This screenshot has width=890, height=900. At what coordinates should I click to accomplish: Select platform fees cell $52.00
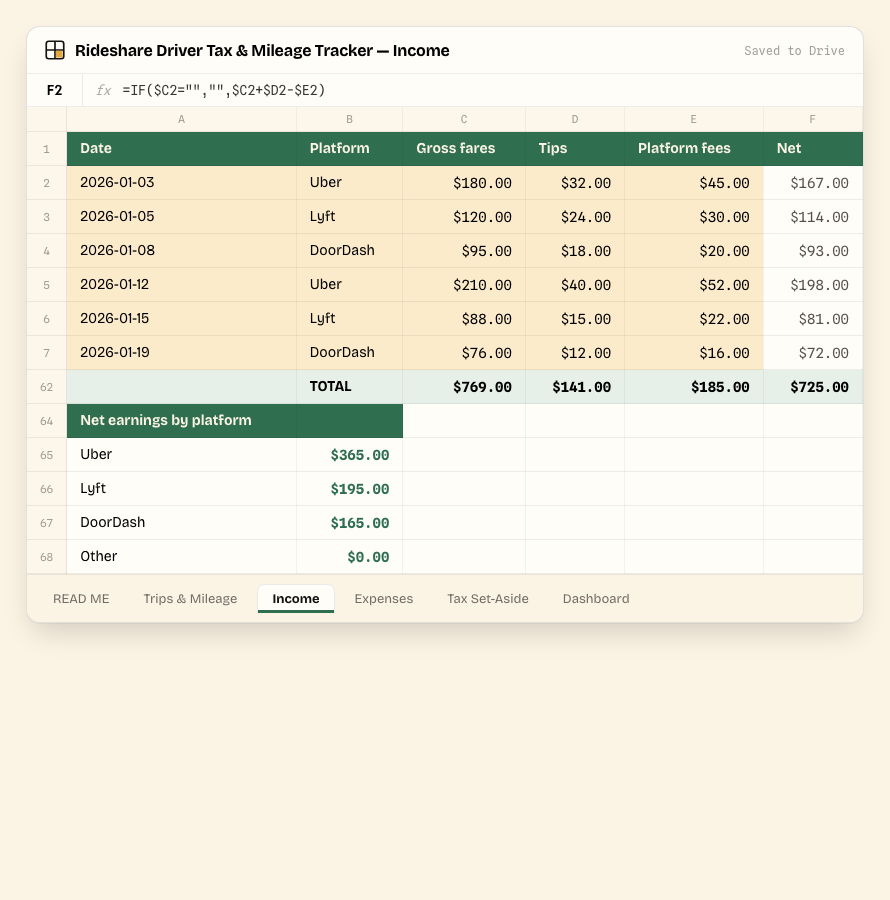pos(694,285)
